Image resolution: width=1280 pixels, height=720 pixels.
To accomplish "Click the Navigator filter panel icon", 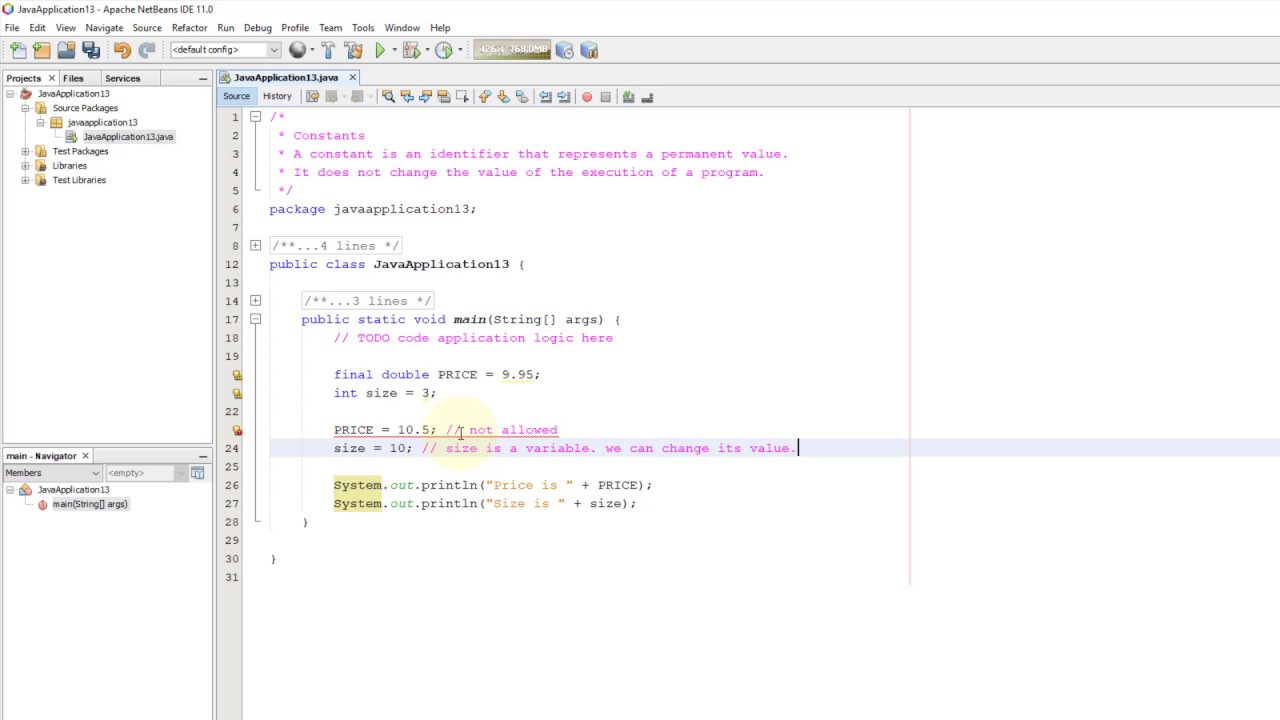I will point(197,473).
